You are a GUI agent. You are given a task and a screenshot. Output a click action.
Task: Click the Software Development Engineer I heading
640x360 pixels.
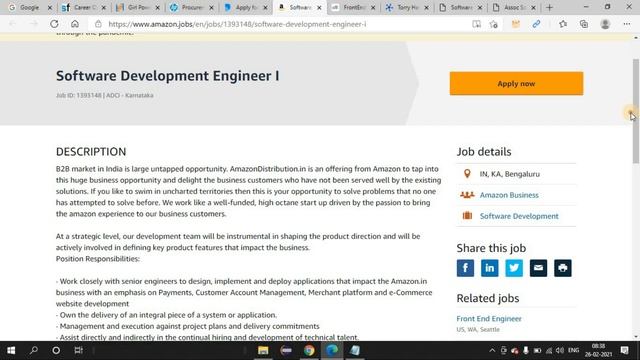point(168,76)
